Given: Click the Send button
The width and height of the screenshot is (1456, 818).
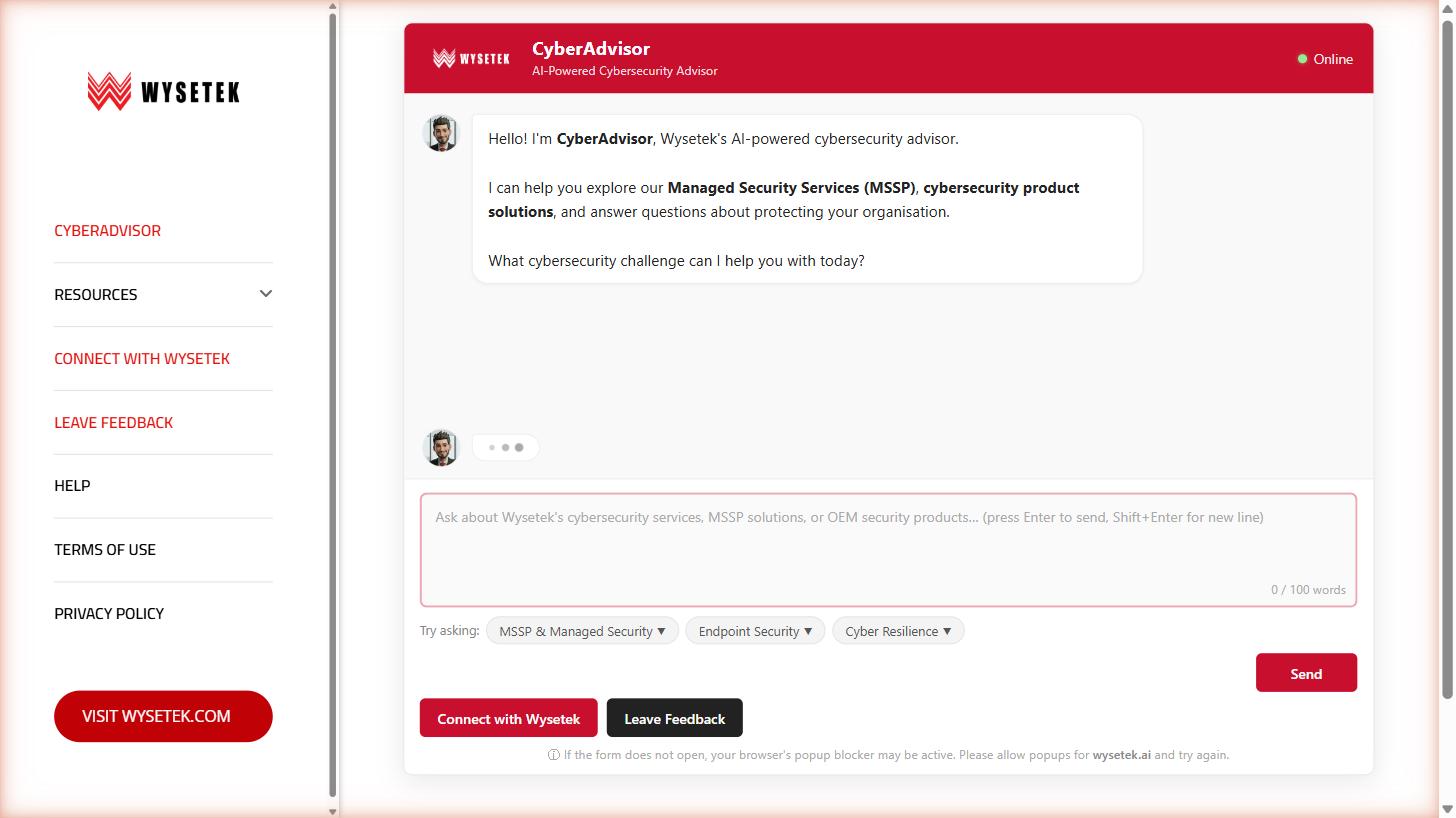Looking at the screenshot, I should coord(1306,672).
